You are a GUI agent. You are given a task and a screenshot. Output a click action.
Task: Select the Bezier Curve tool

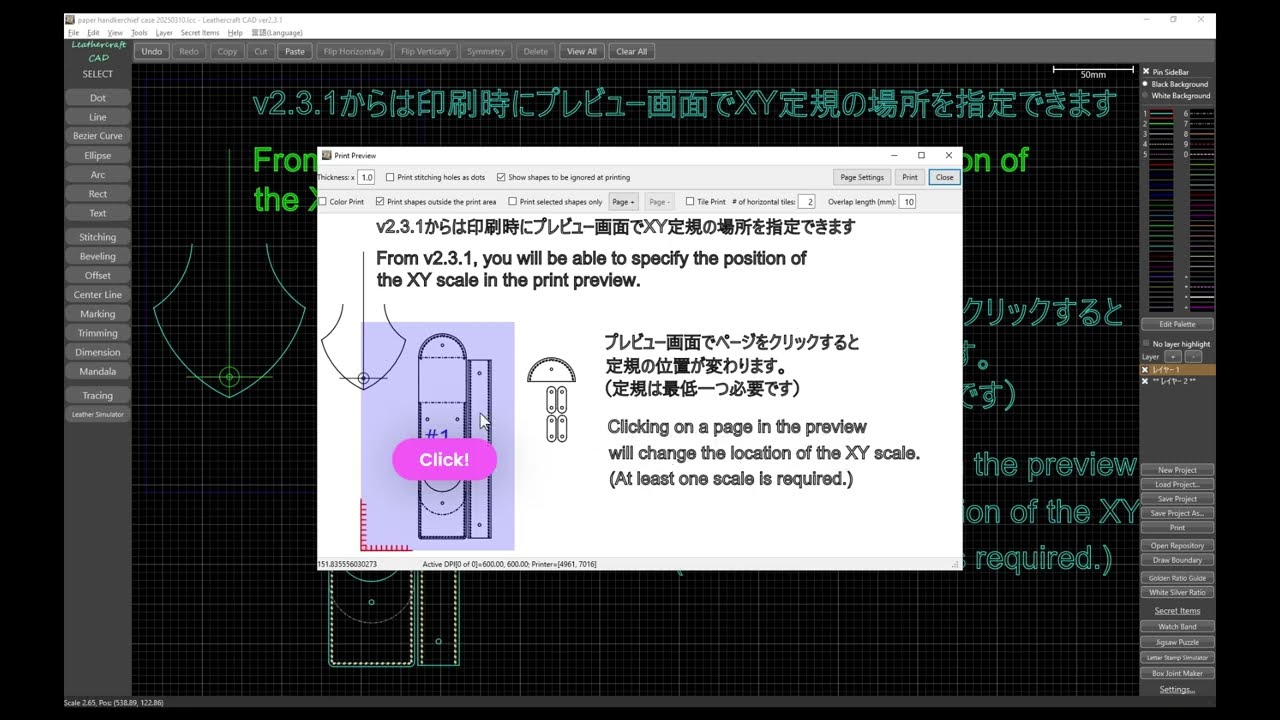coord(97,135)
